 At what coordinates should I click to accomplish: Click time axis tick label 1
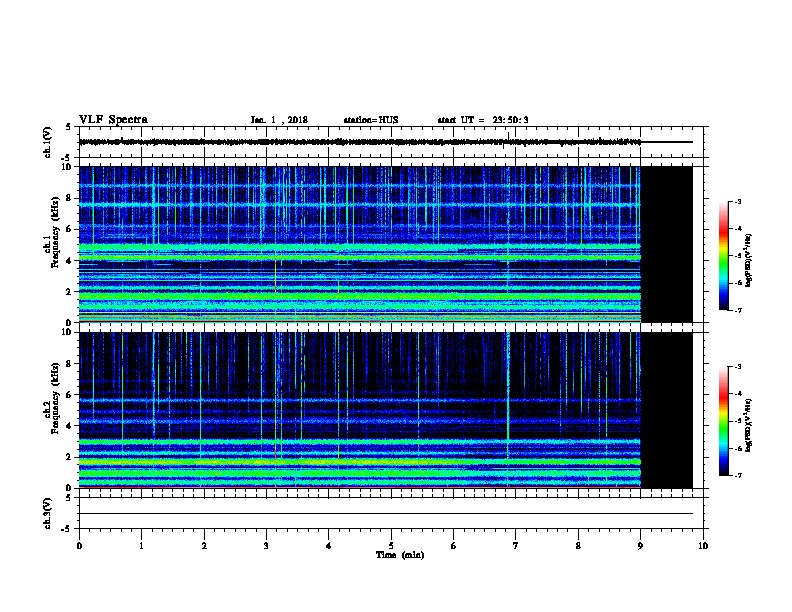(x=141, y=545)
